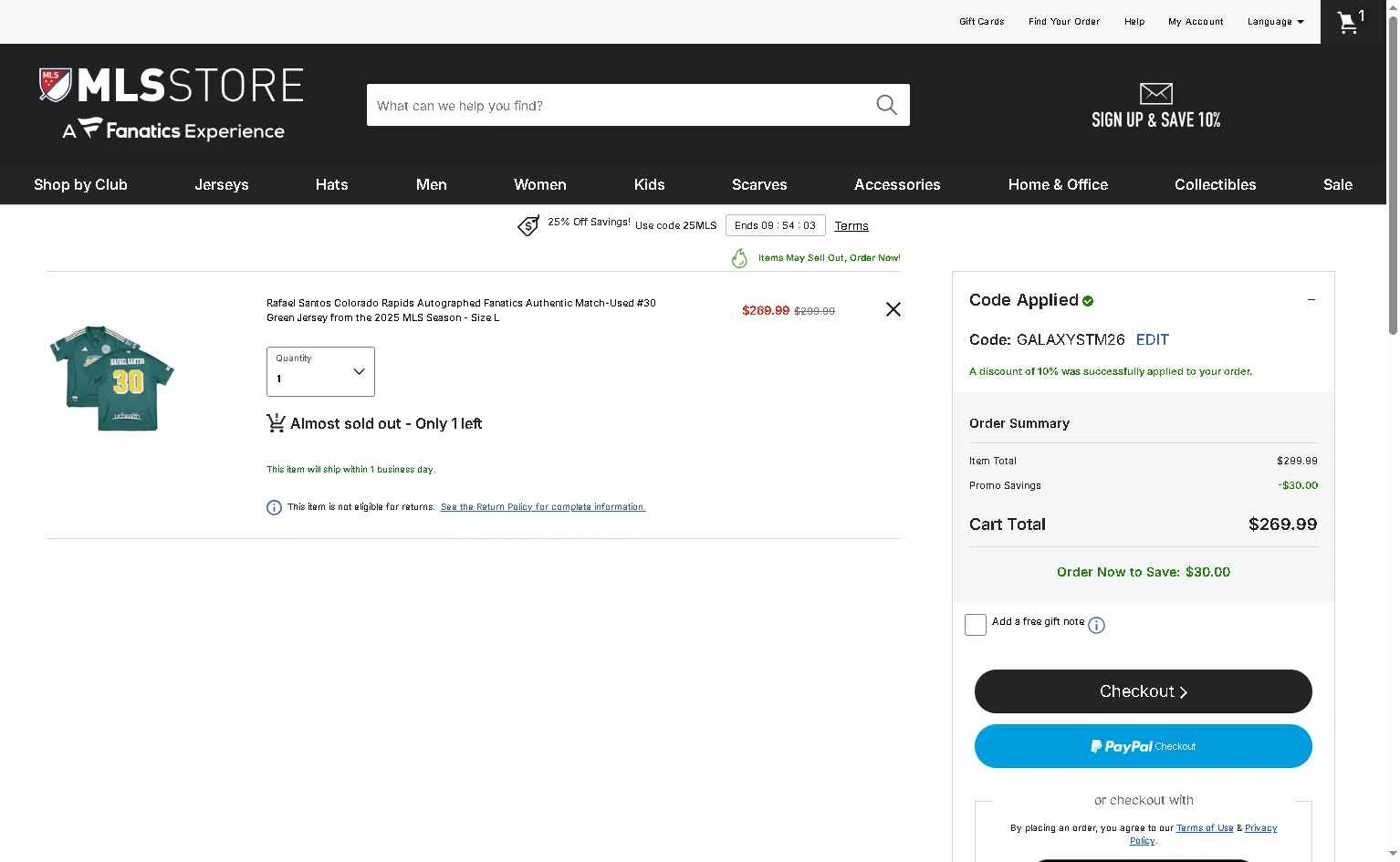Viewport: 1400px width, 862px height.
Task: Open the Sale menu
Action: click(1338, 184)
